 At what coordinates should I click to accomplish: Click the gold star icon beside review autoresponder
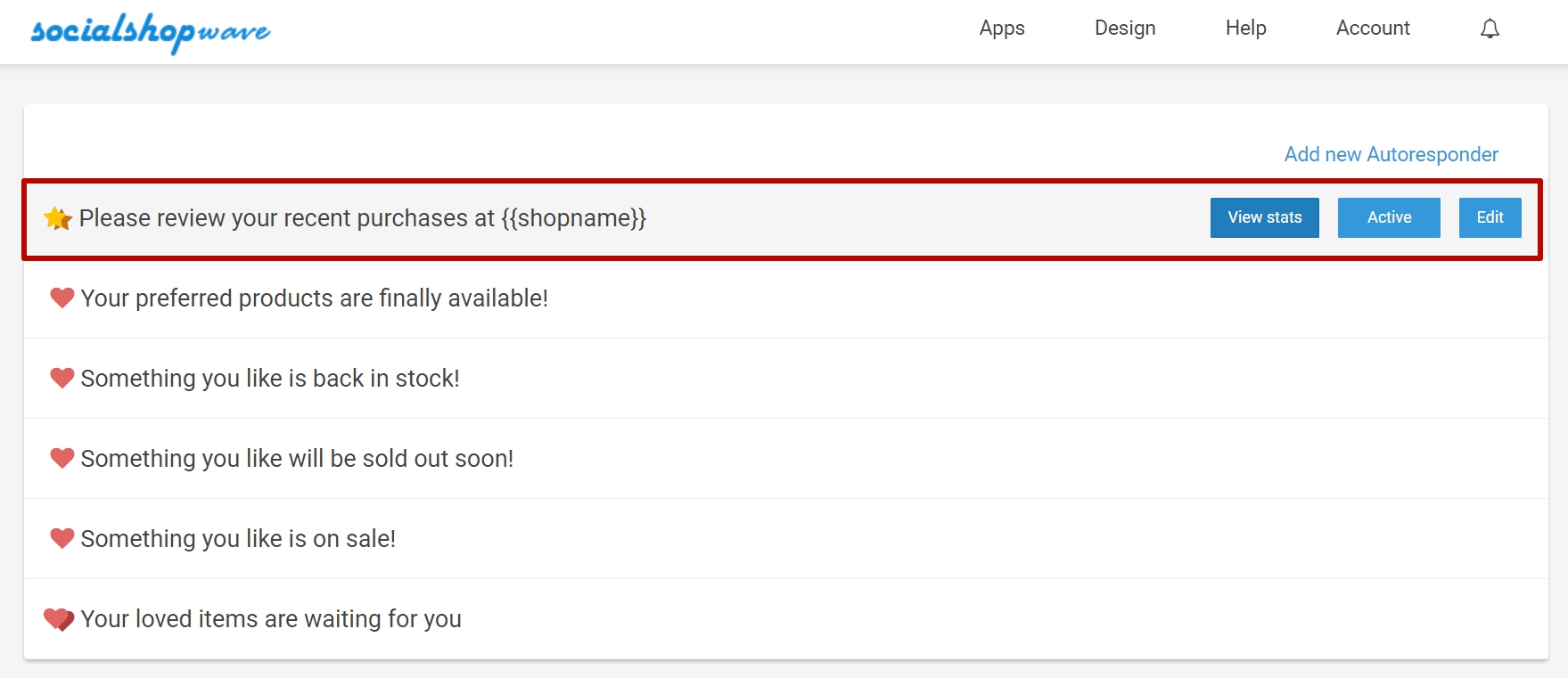tap(58, 218)
